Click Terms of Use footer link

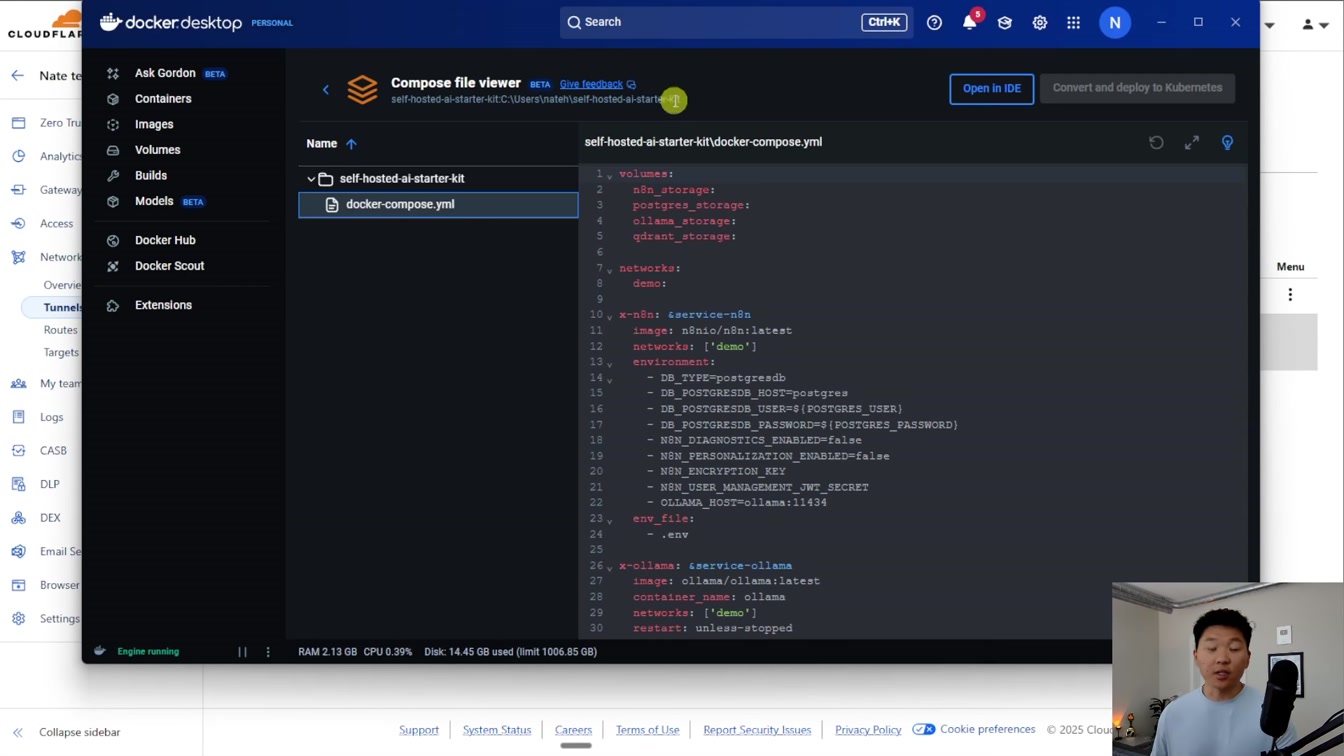click(647, 730)
